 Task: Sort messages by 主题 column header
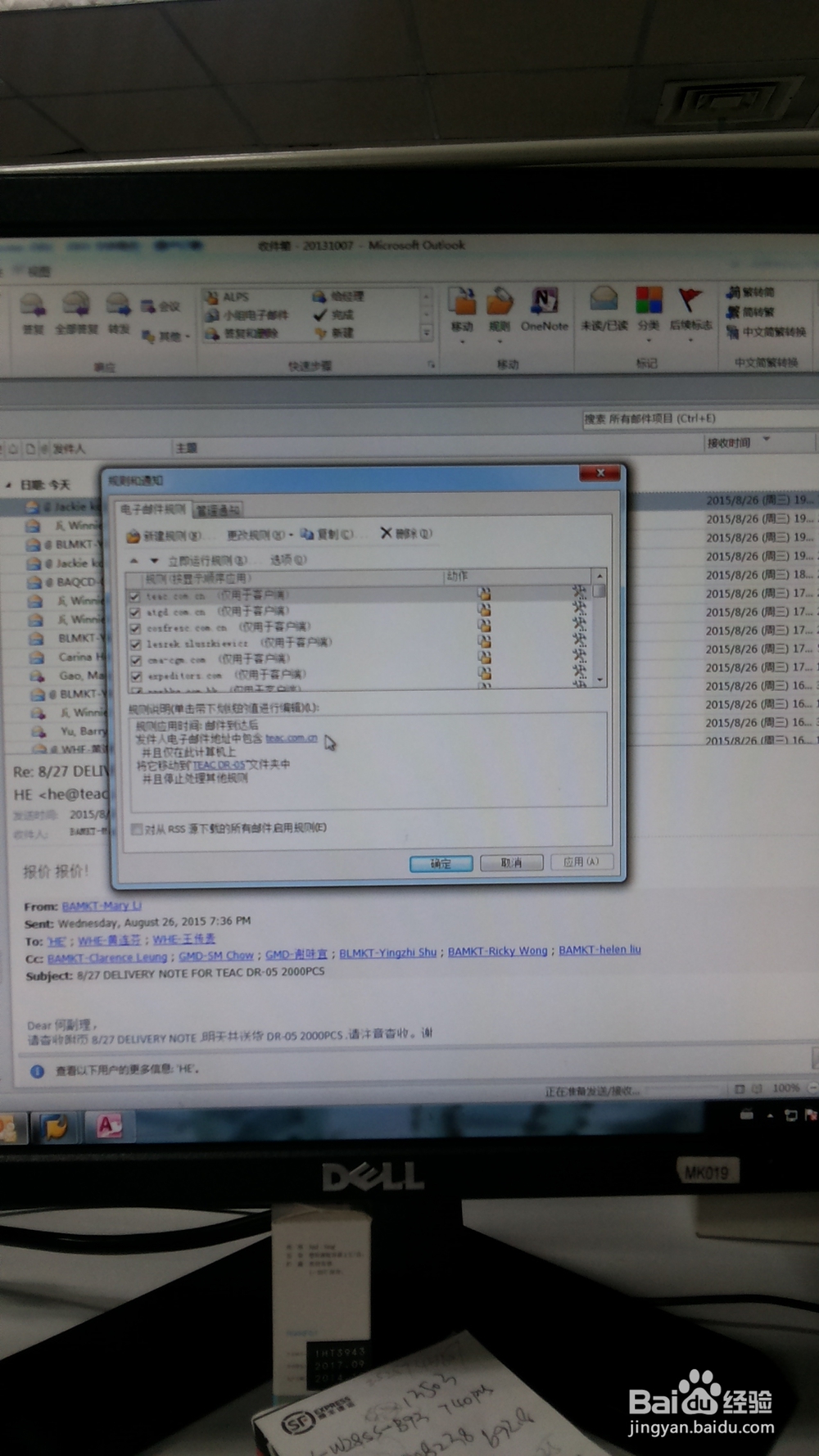[187, 448]
